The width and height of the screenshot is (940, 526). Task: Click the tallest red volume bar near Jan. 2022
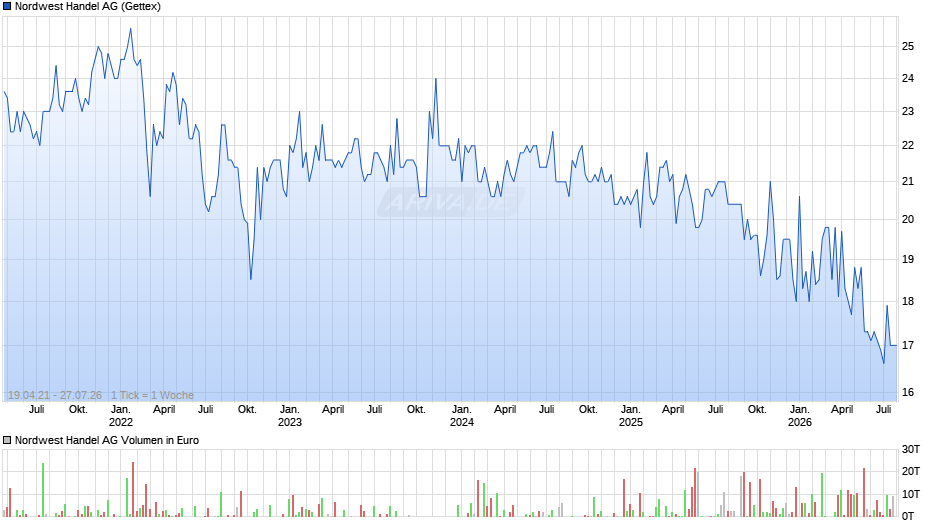pos(133,489)
